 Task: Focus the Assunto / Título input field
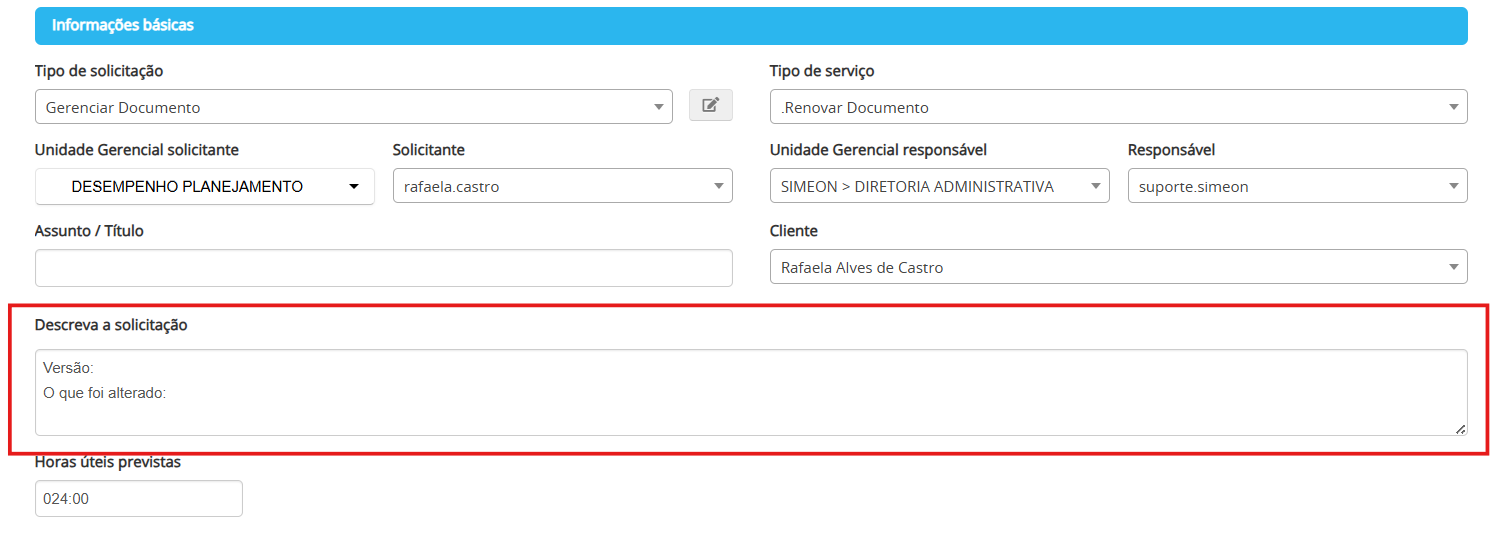383,268
